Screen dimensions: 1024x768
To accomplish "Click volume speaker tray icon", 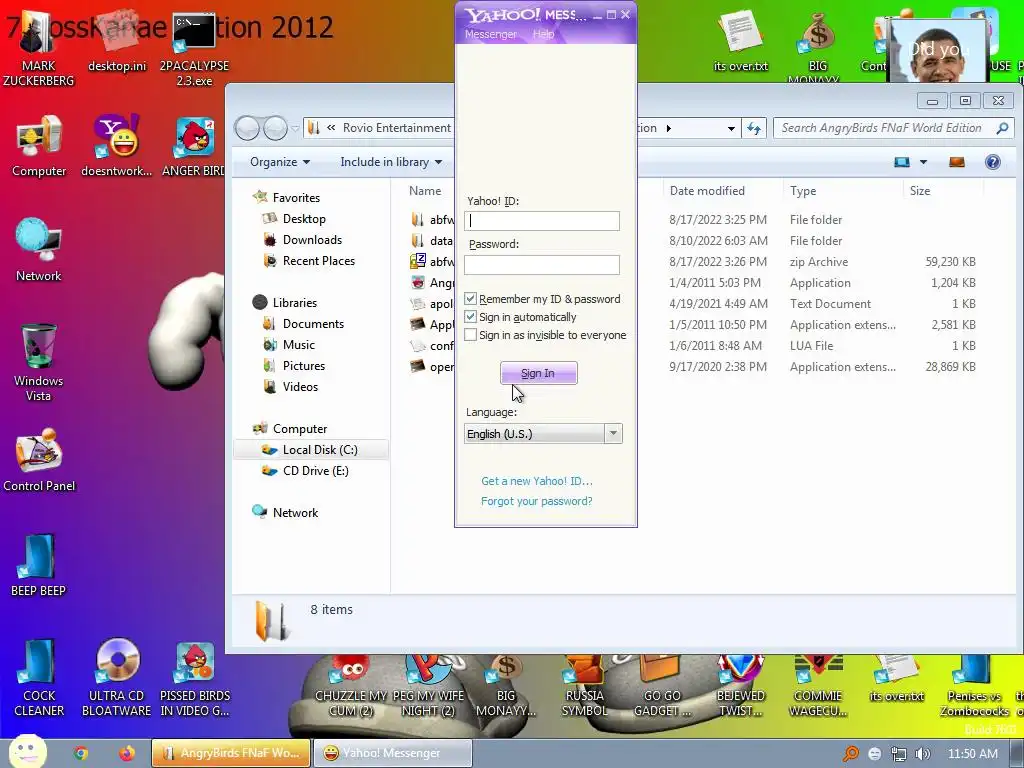I will [x=923, y=754].
